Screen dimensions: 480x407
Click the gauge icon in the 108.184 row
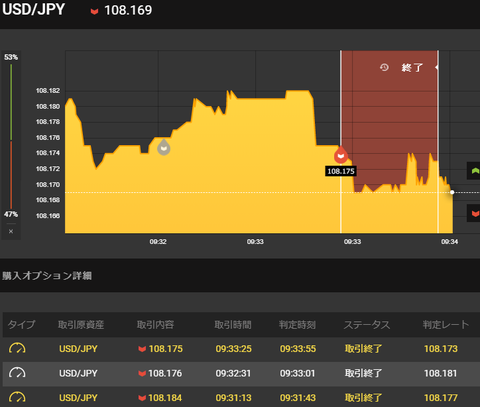(17, 397)
